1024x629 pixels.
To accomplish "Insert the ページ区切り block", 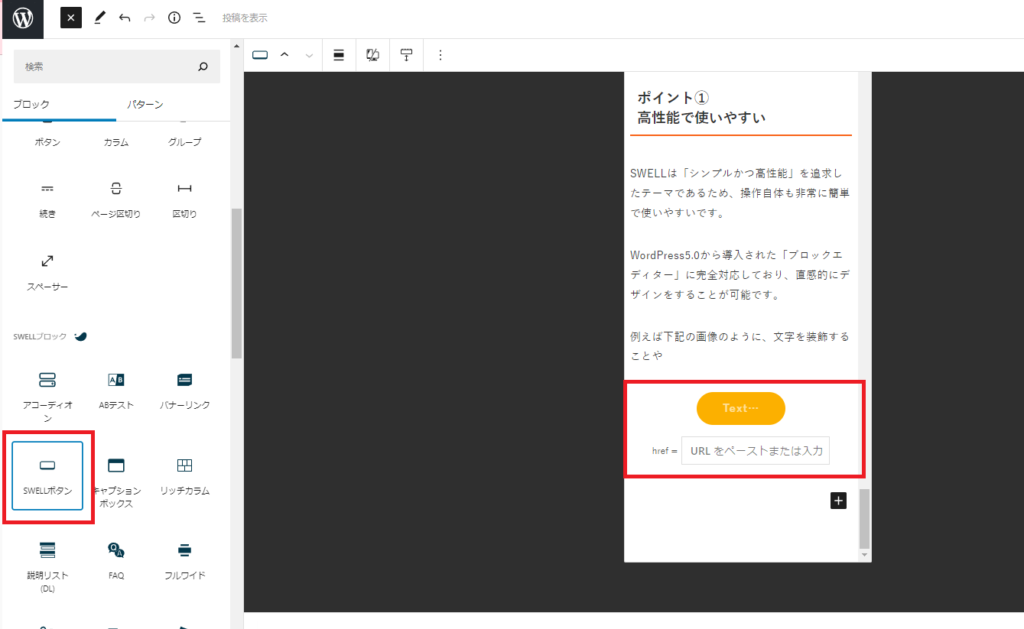I will [x=116, y=200].
